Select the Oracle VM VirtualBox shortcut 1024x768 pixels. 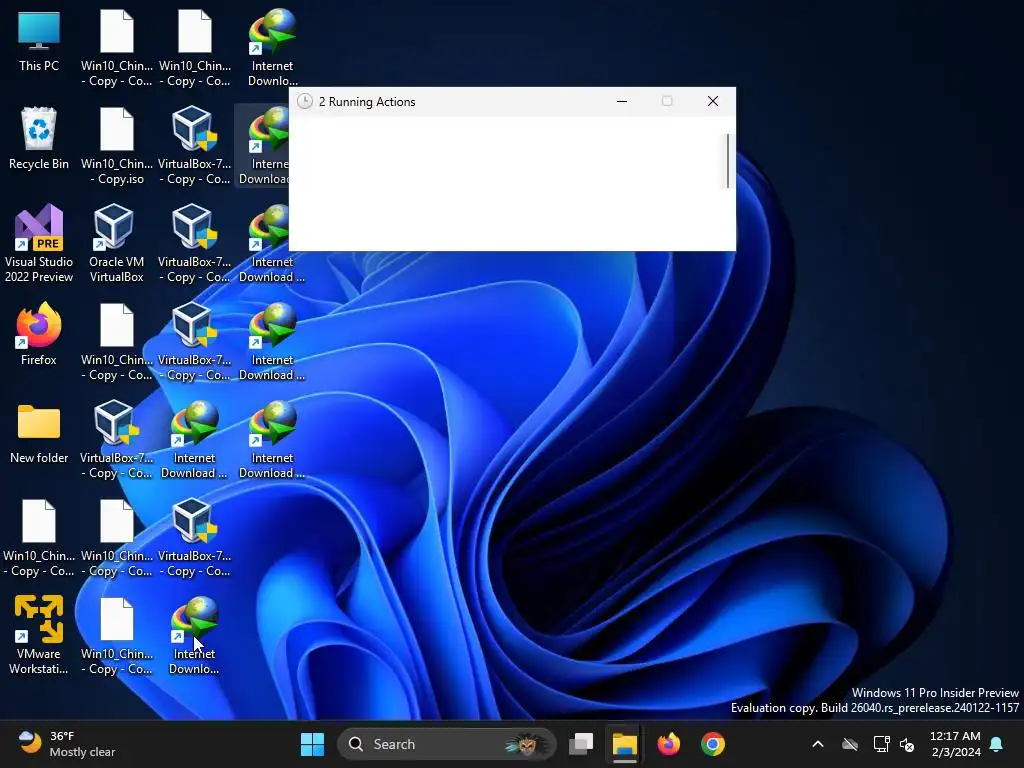point(116,244)
